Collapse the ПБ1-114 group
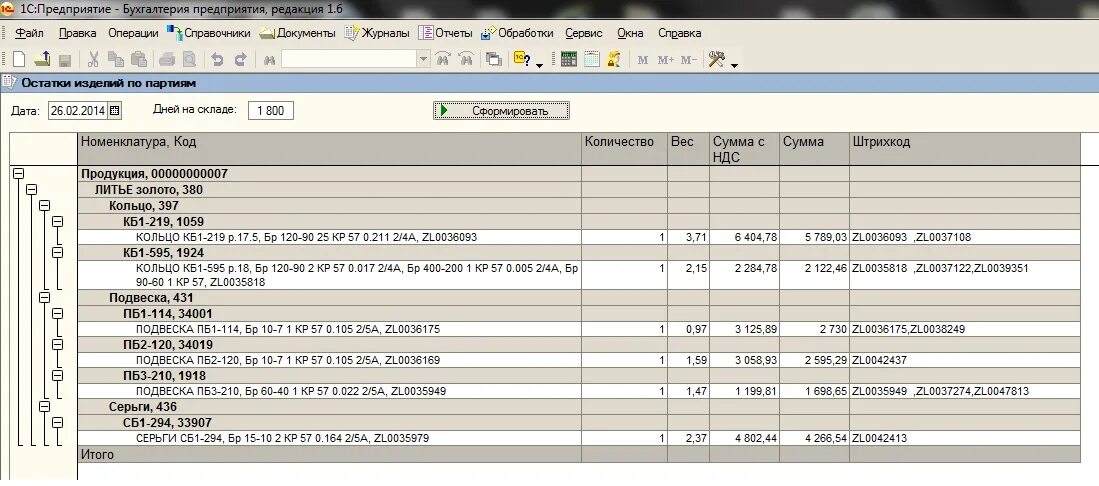Viewport: 1099px width, 486px height. pos(57,313)
